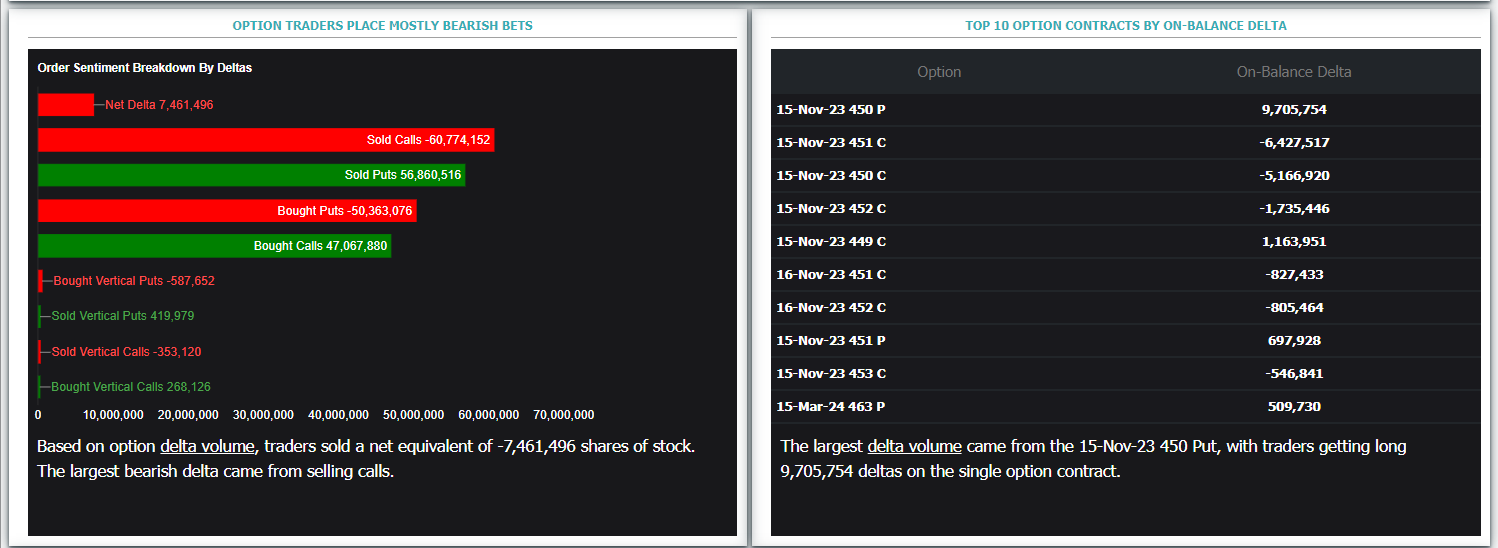Click 'Order Sentiment Breakdown By Deltas' chart title
The width and height of the screenshot is (1498, 548).
[x=145, y=68]
